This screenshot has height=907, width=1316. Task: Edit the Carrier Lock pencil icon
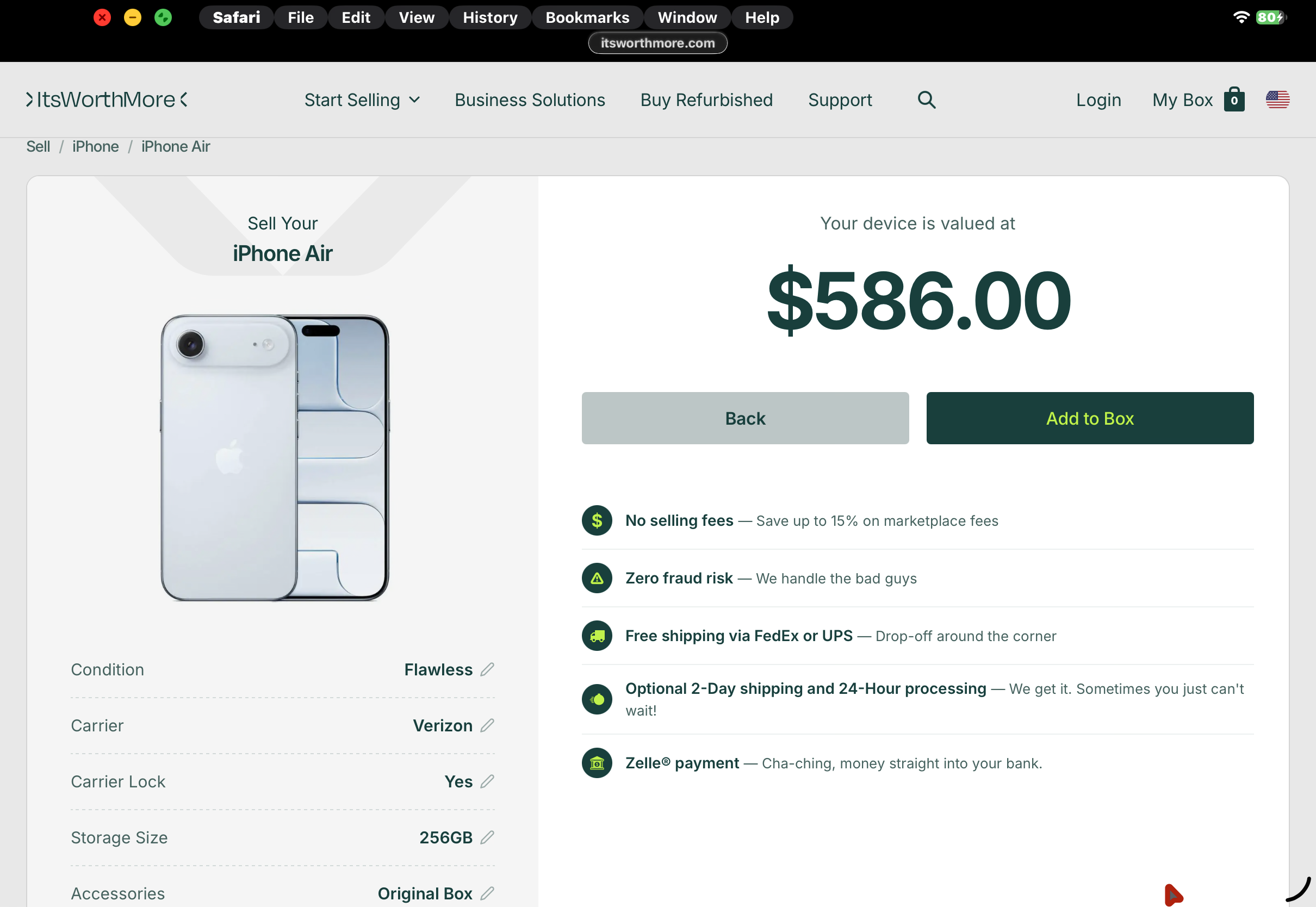point(487,781)
